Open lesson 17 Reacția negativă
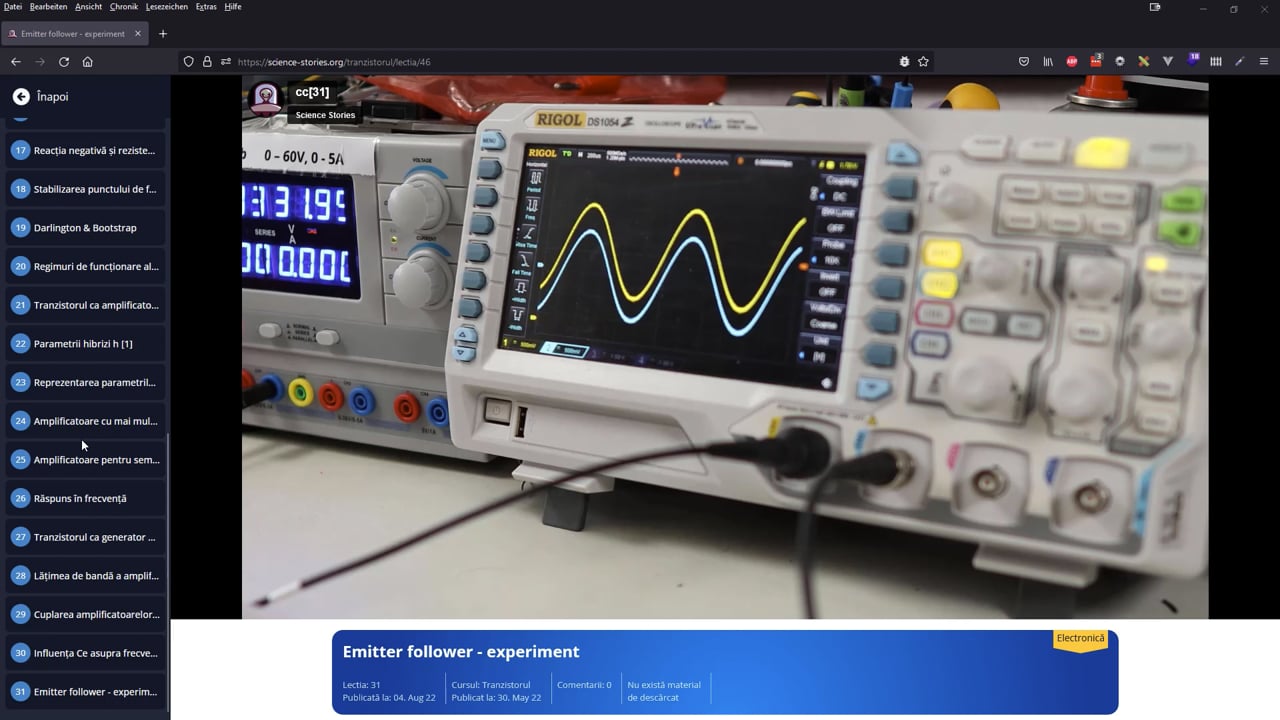Viewport: 1280px width, 720px height. pyautogui.click(x=86, y=150)
